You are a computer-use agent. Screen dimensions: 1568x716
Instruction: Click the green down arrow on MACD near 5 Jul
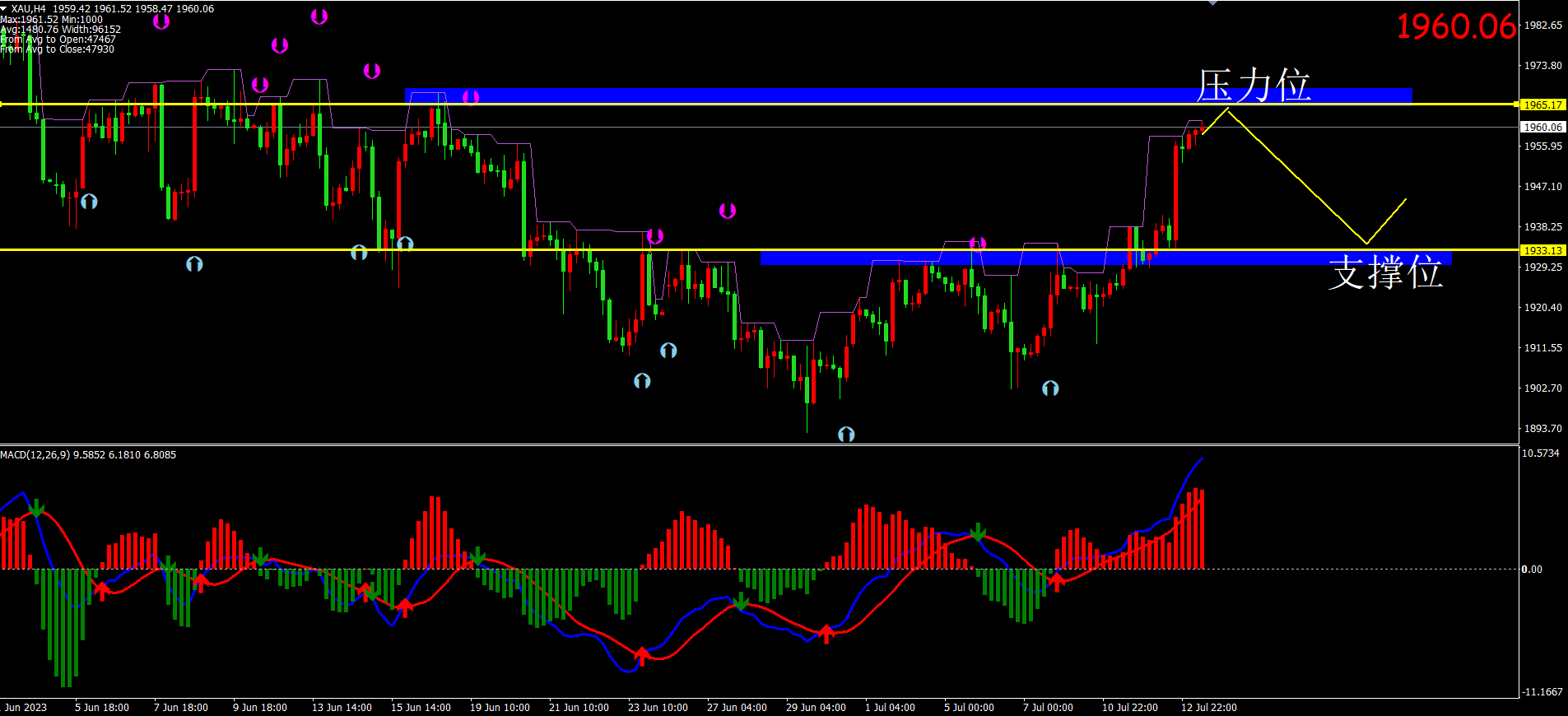pyautogui.click(x=978, y=532)
